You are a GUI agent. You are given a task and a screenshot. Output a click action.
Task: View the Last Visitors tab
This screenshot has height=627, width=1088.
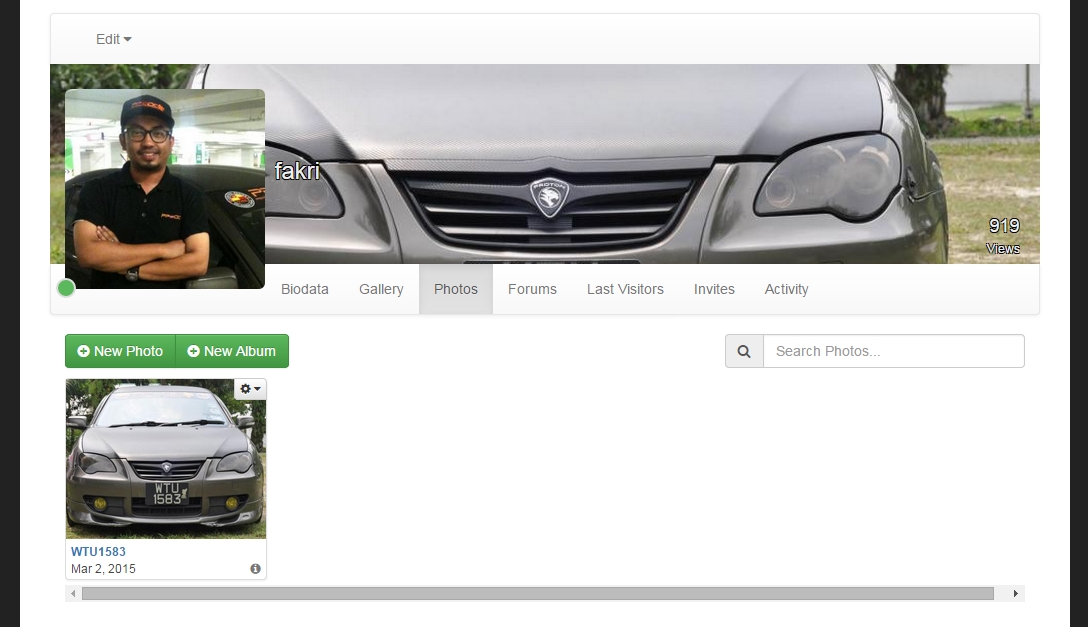pyautogui.click(x=625, y=289)
